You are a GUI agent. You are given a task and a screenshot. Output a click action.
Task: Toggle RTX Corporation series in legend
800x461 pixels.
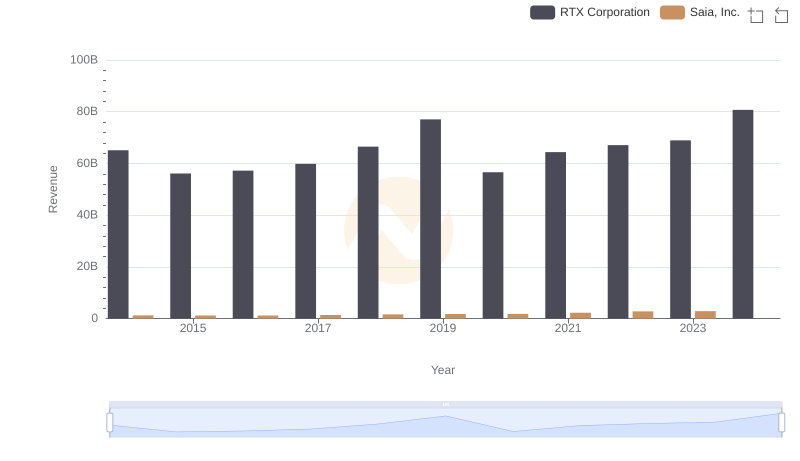coord(590,12)
